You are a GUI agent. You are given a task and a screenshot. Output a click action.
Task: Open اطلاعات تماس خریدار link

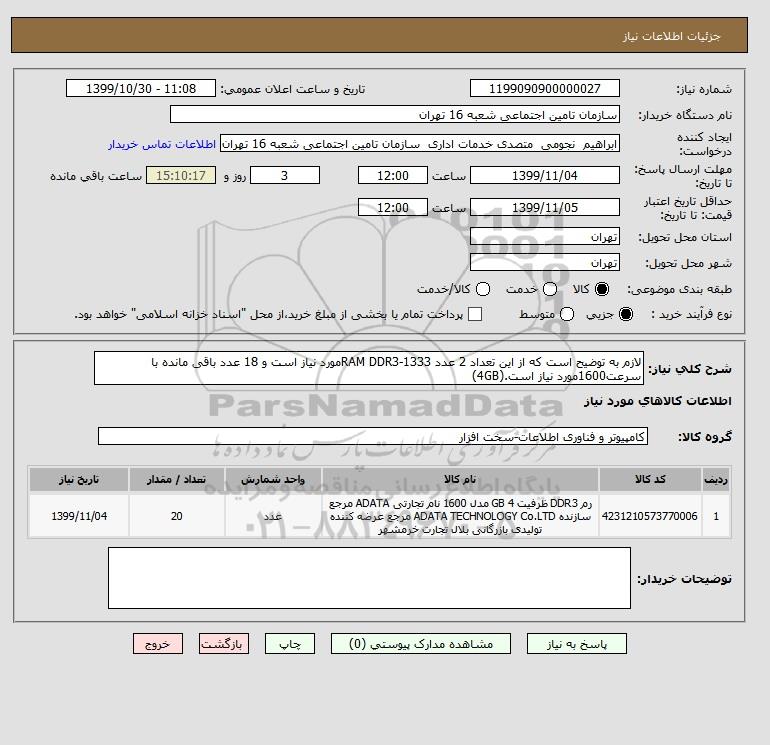[162, 144]
